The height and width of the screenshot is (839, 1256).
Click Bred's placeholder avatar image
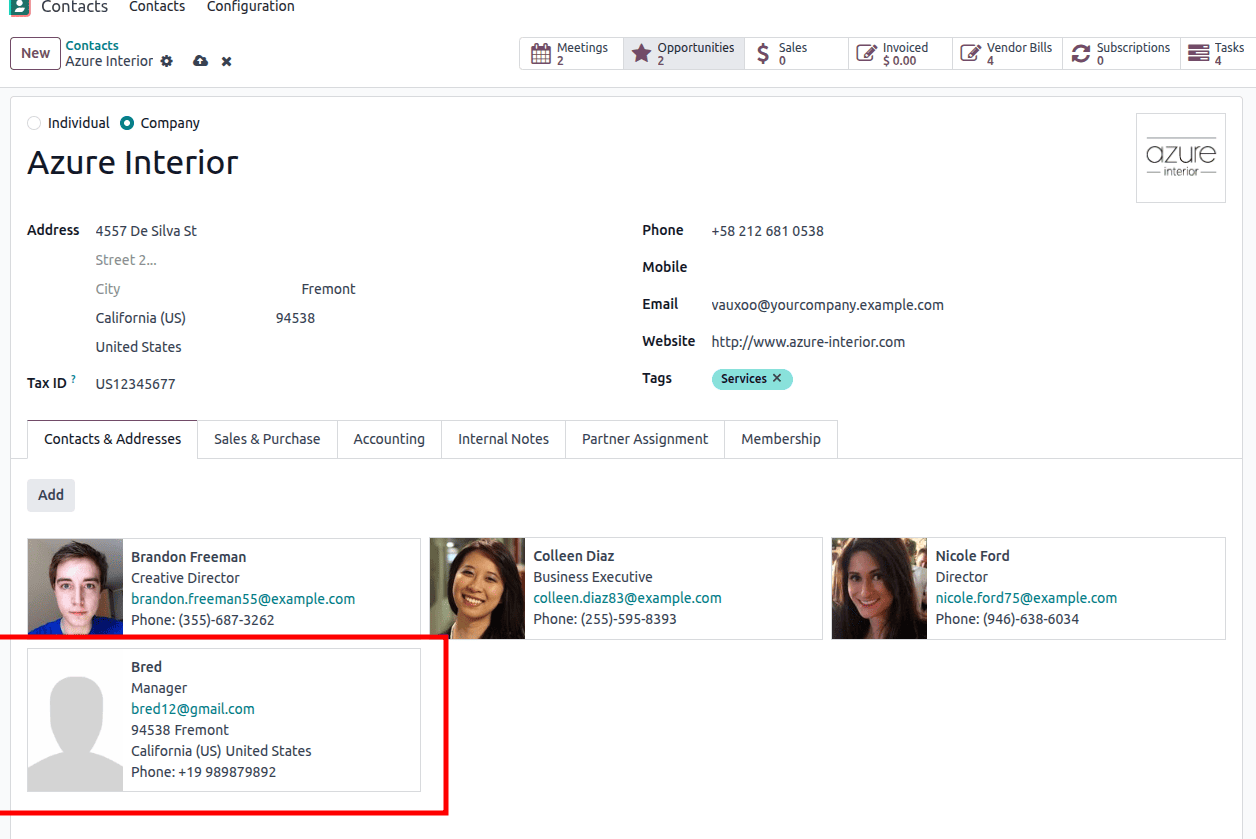(75, 719)
